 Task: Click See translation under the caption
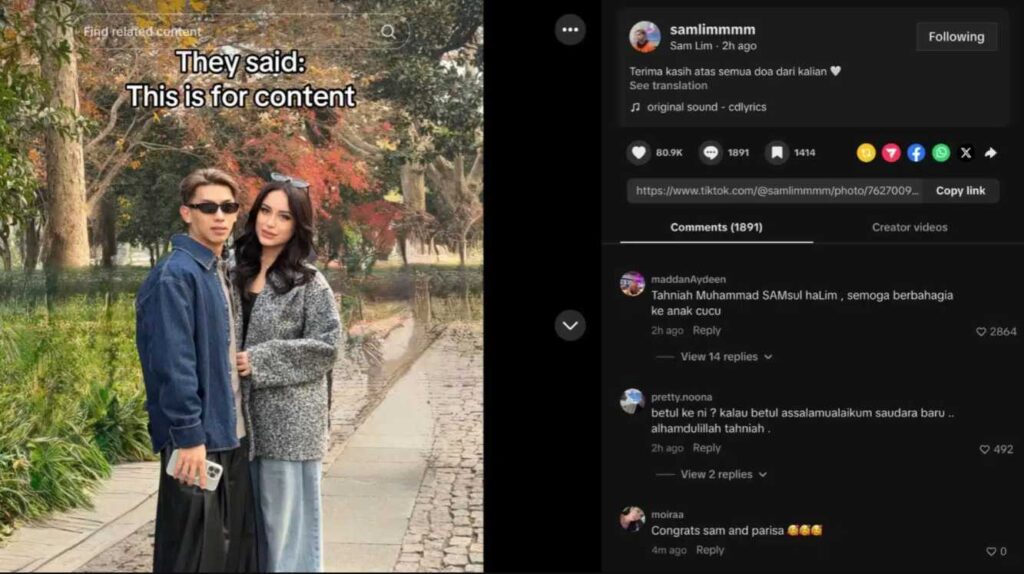668,86
